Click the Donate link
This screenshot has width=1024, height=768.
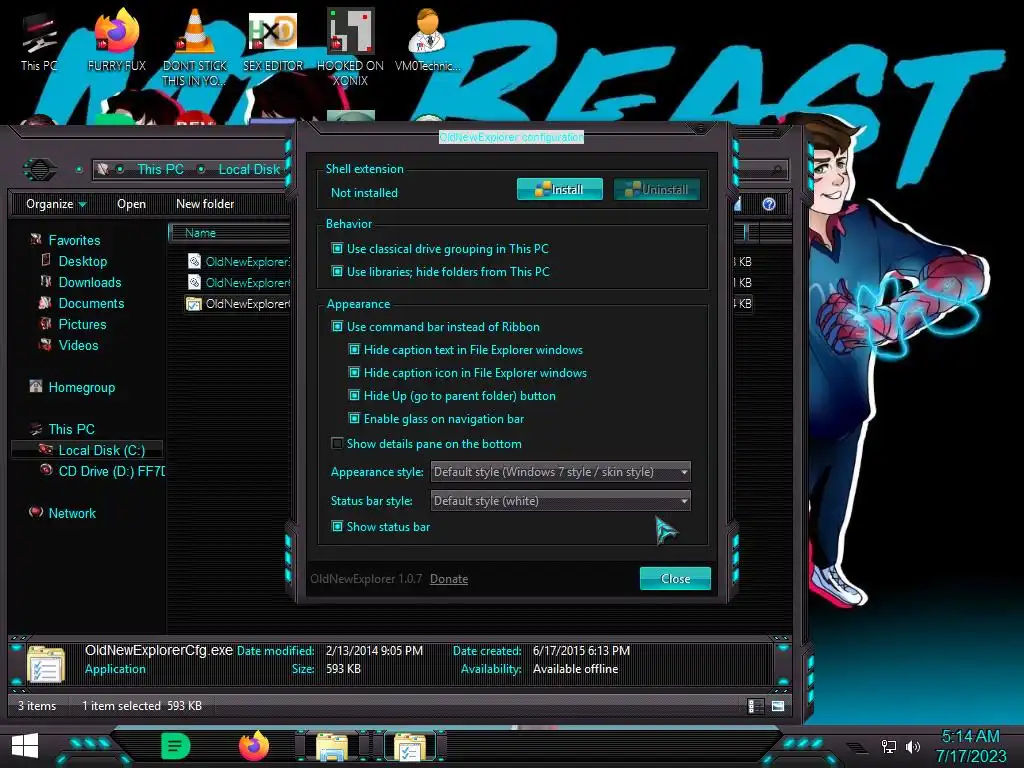(x=449, y=579)
